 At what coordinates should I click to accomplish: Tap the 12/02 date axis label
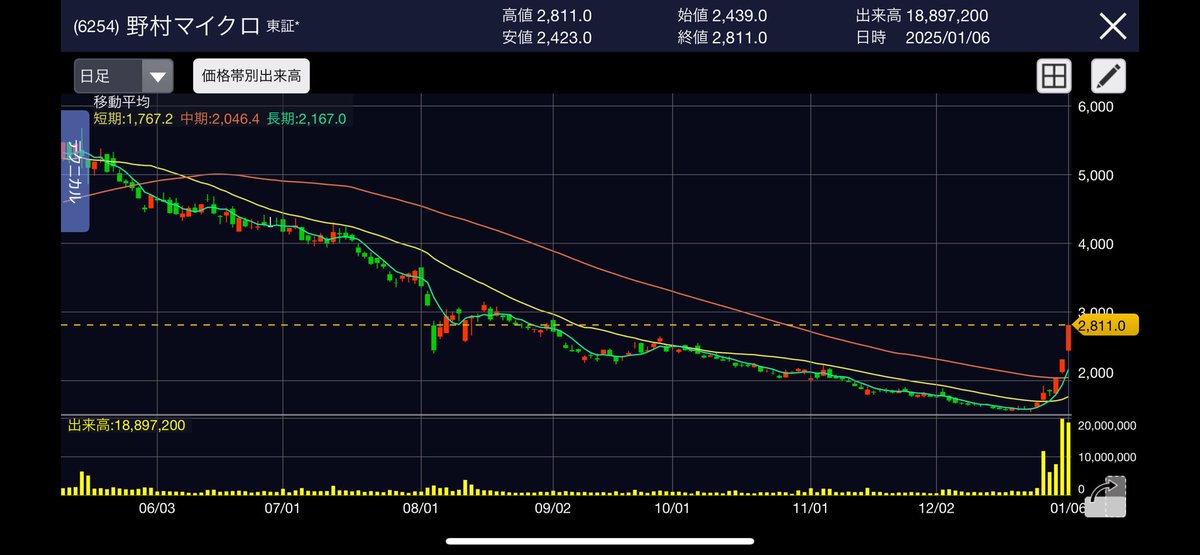935,507
